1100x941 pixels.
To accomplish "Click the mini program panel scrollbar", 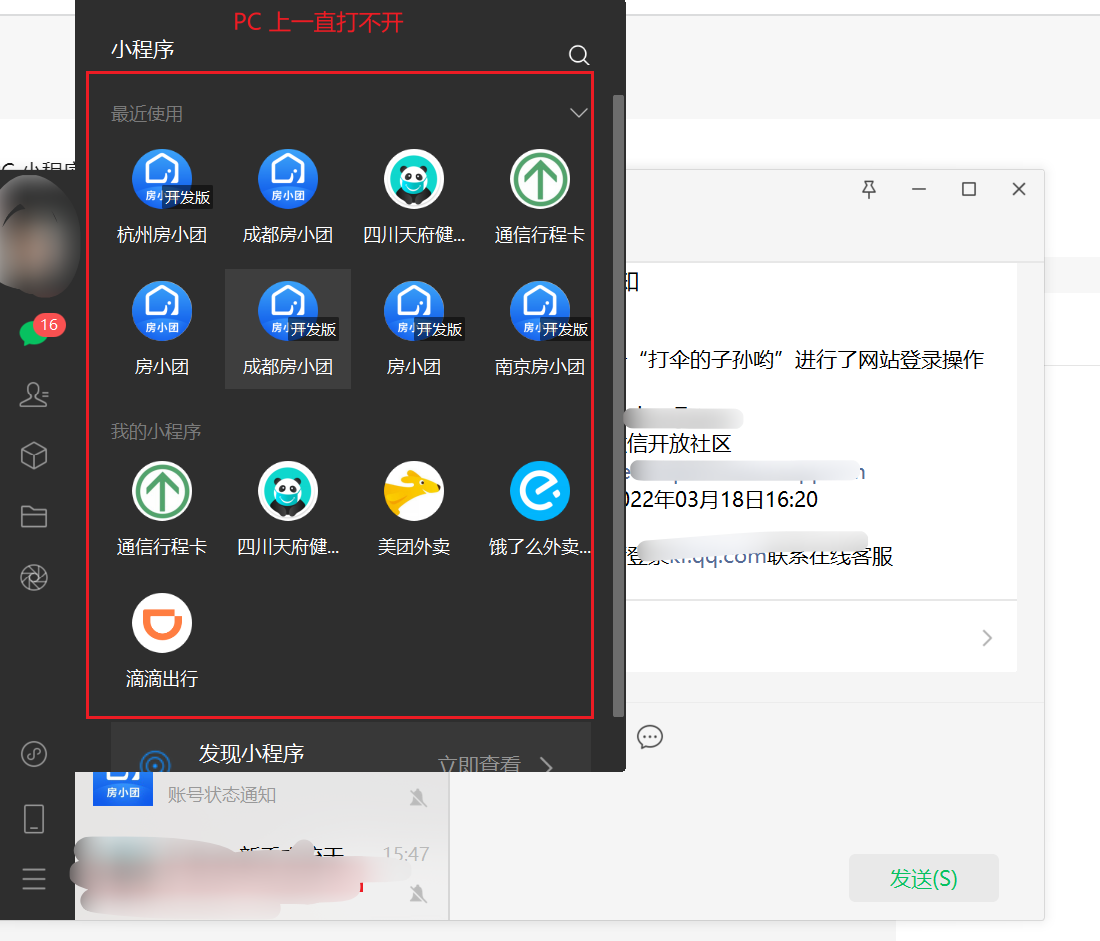I will (618, 406).
